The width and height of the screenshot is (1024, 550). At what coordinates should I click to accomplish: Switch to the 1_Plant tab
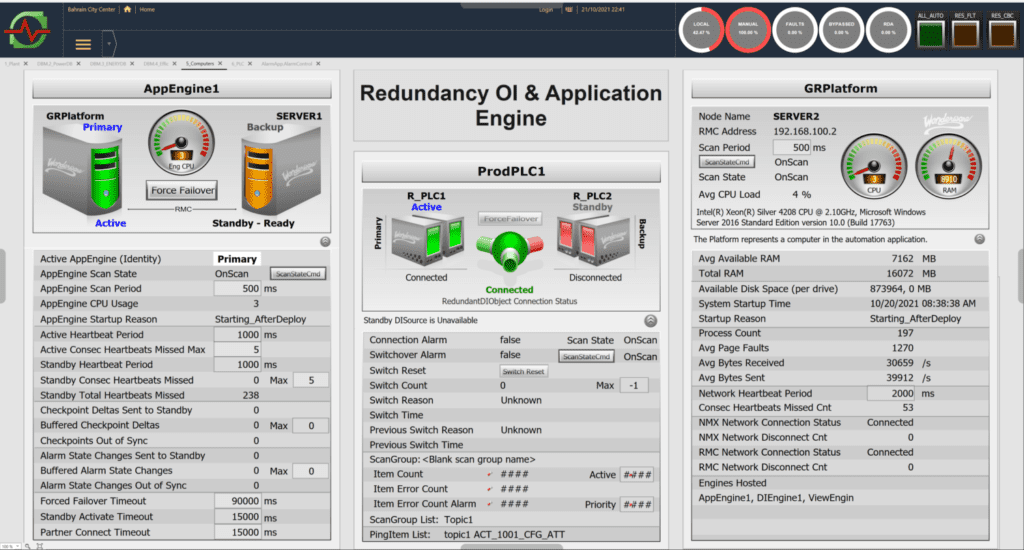[x=12, y=63]
